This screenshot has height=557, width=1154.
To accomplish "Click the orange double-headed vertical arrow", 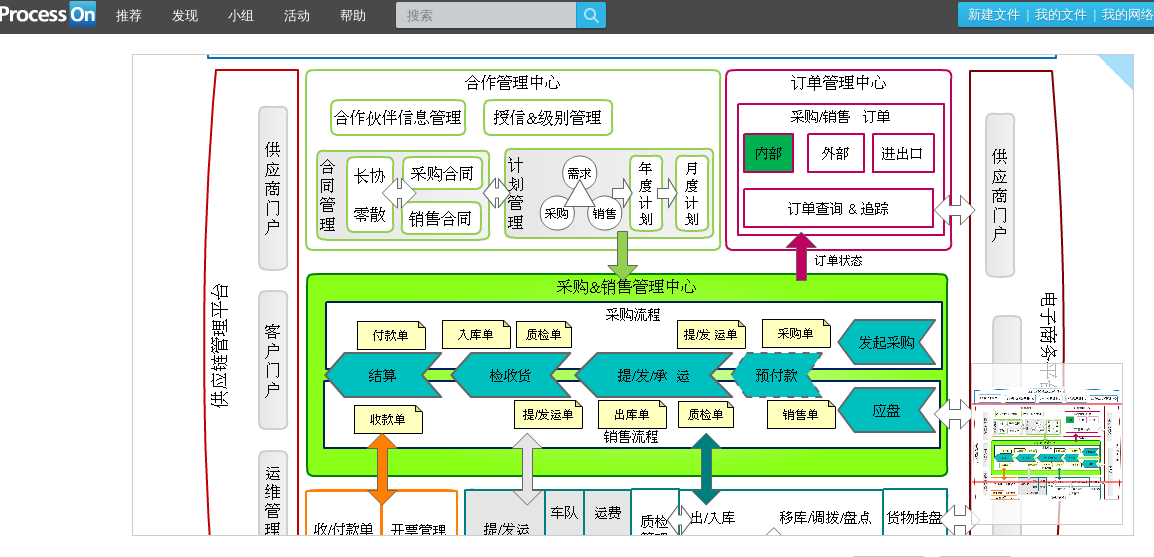I will point(382,469).
